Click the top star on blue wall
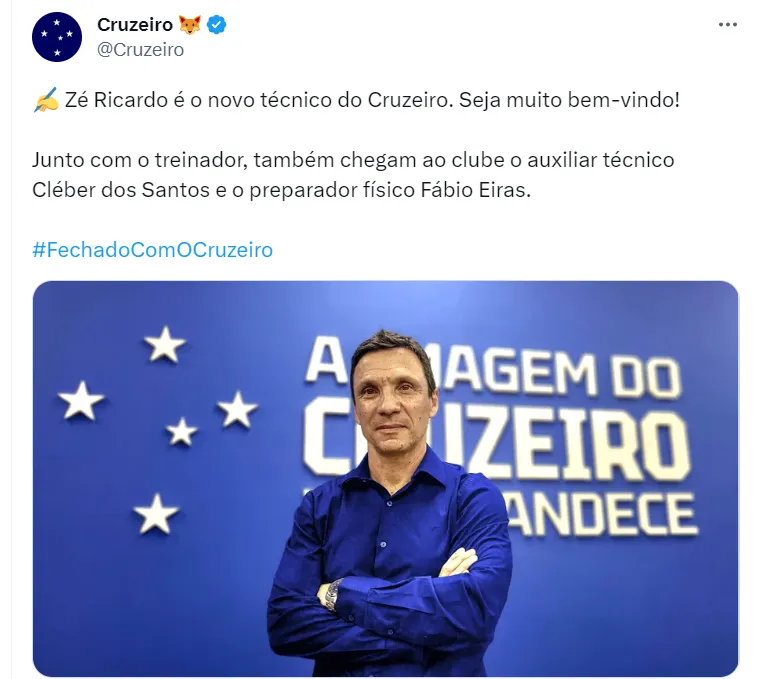Image resolution: width=757 pixels, height=679 pixels. pyautogui.click(x=165, y=344)
